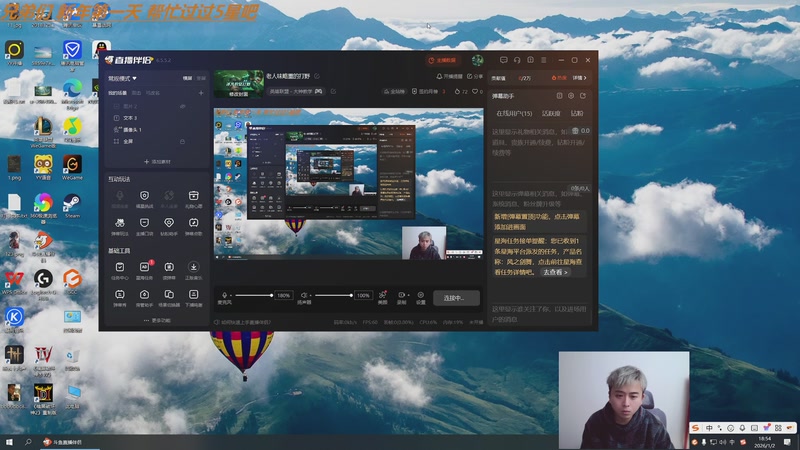Open the 录制 record icon
Image resolution: width=800 pixels, height=450 pixels.
pyautogui.click(x=402, y=297)
